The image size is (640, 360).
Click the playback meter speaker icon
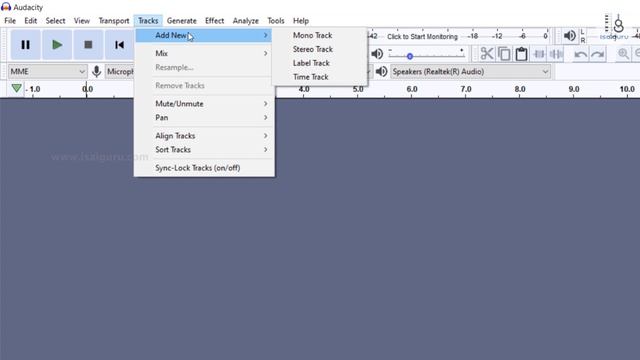point(569,36)
